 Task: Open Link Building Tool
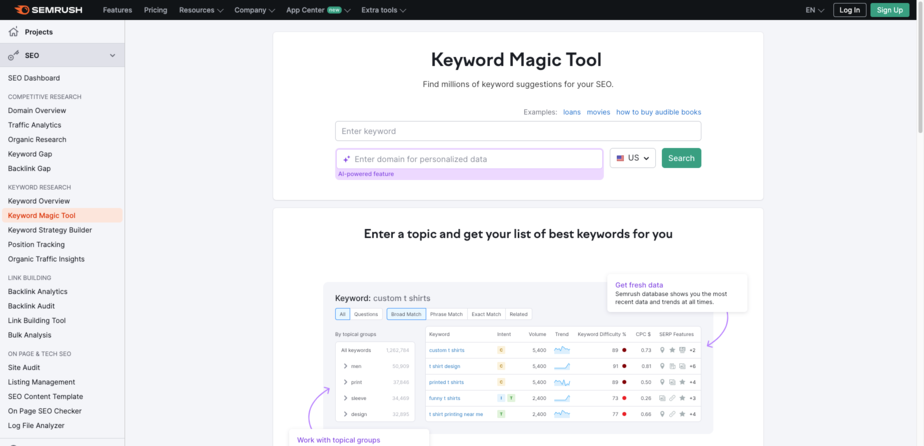37,321
